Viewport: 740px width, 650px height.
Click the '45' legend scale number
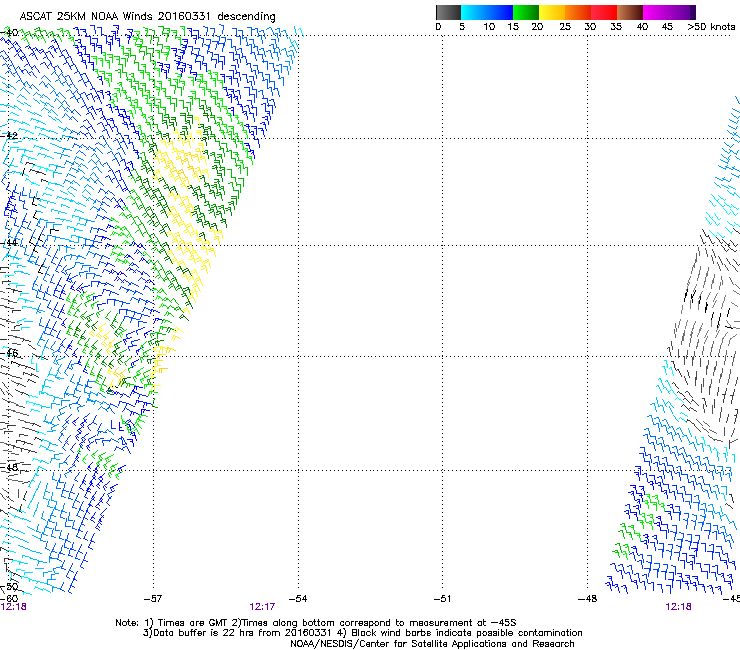coord(667,27)
